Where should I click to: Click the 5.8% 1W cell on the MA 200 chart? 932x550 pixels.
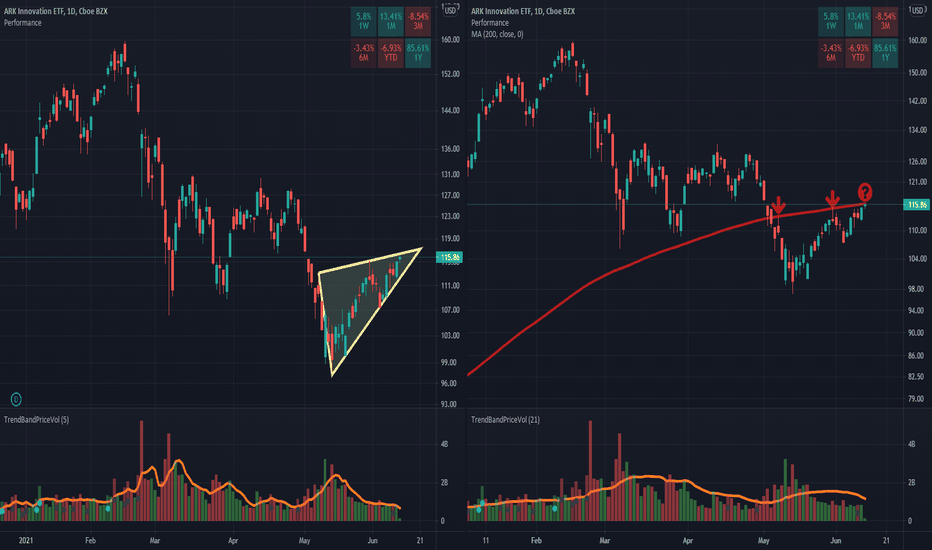830,21
